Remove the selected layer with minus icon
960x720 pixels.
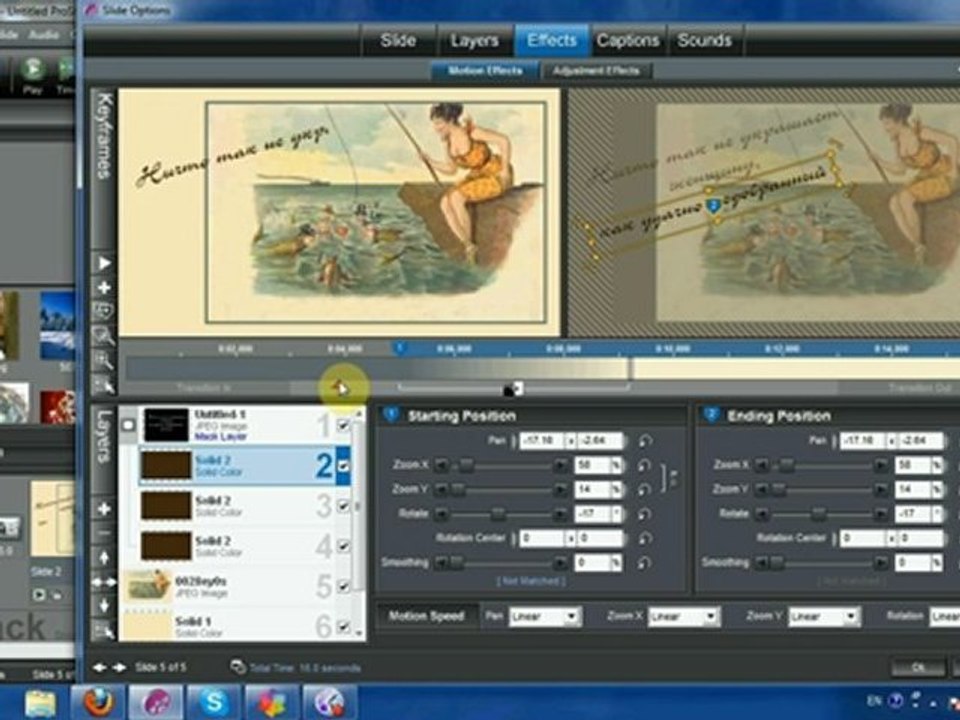pyautogui.click(x=103, y=533)
